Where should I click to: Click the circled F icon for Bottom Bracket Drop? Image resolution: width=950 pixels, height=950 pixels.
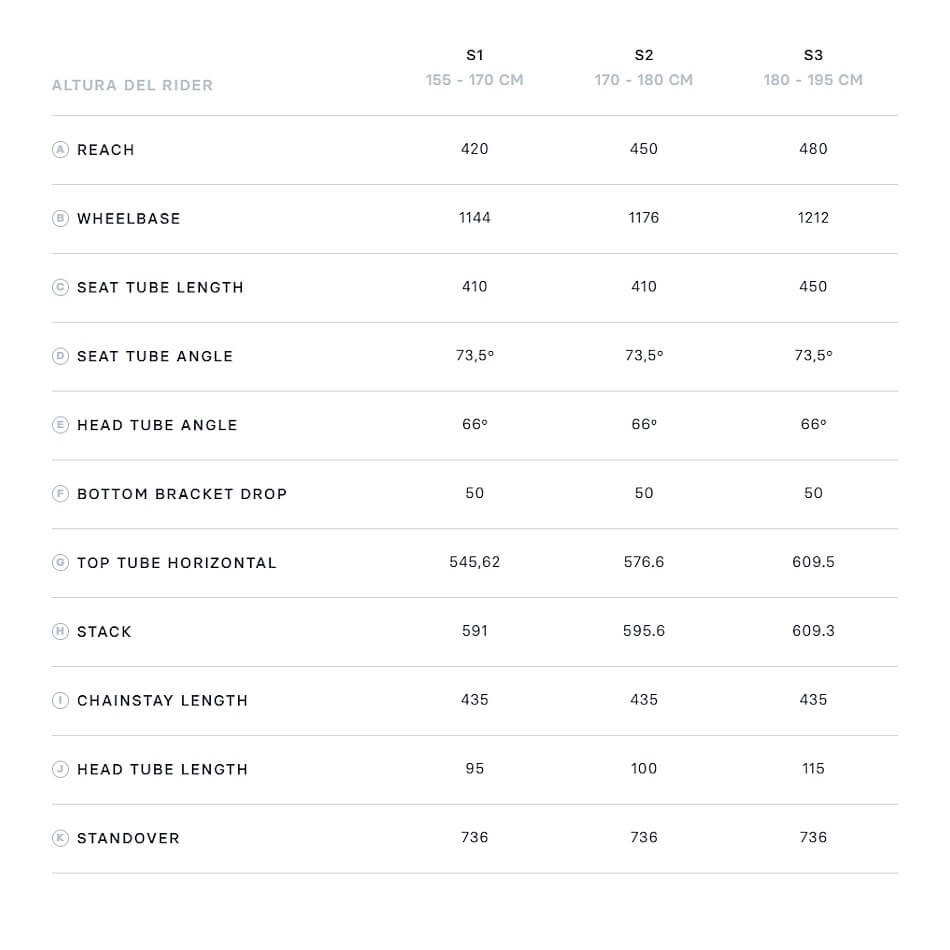(x=60, y=494)
